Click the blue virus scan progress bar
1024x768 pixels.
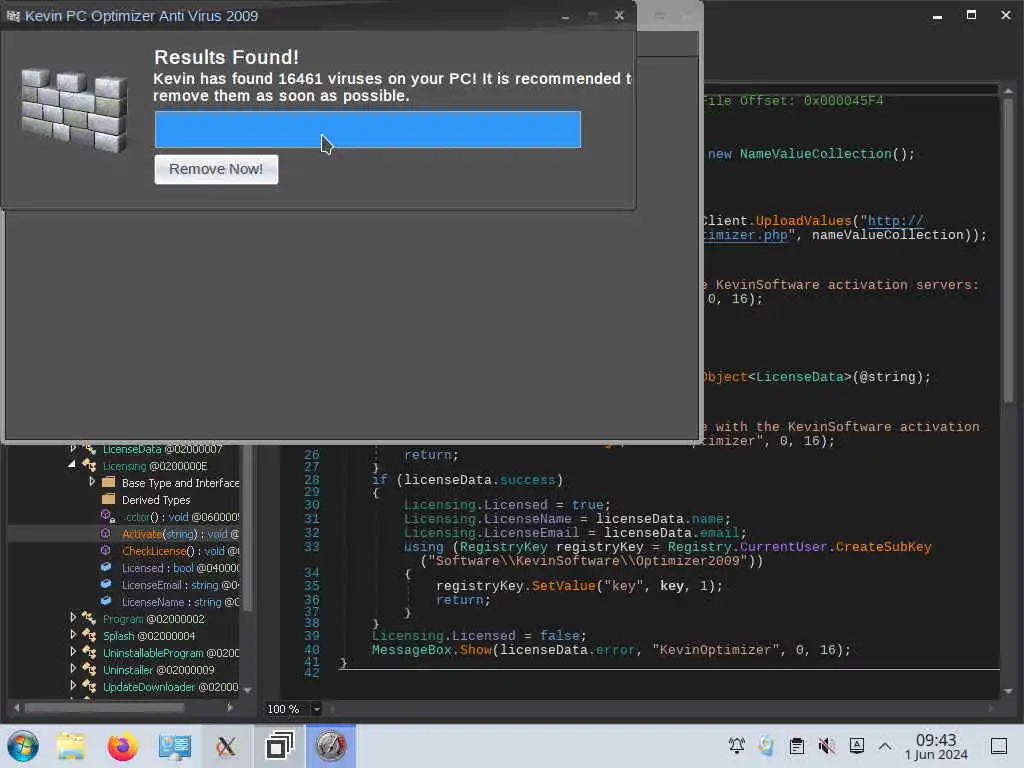[x=368, y=129]
